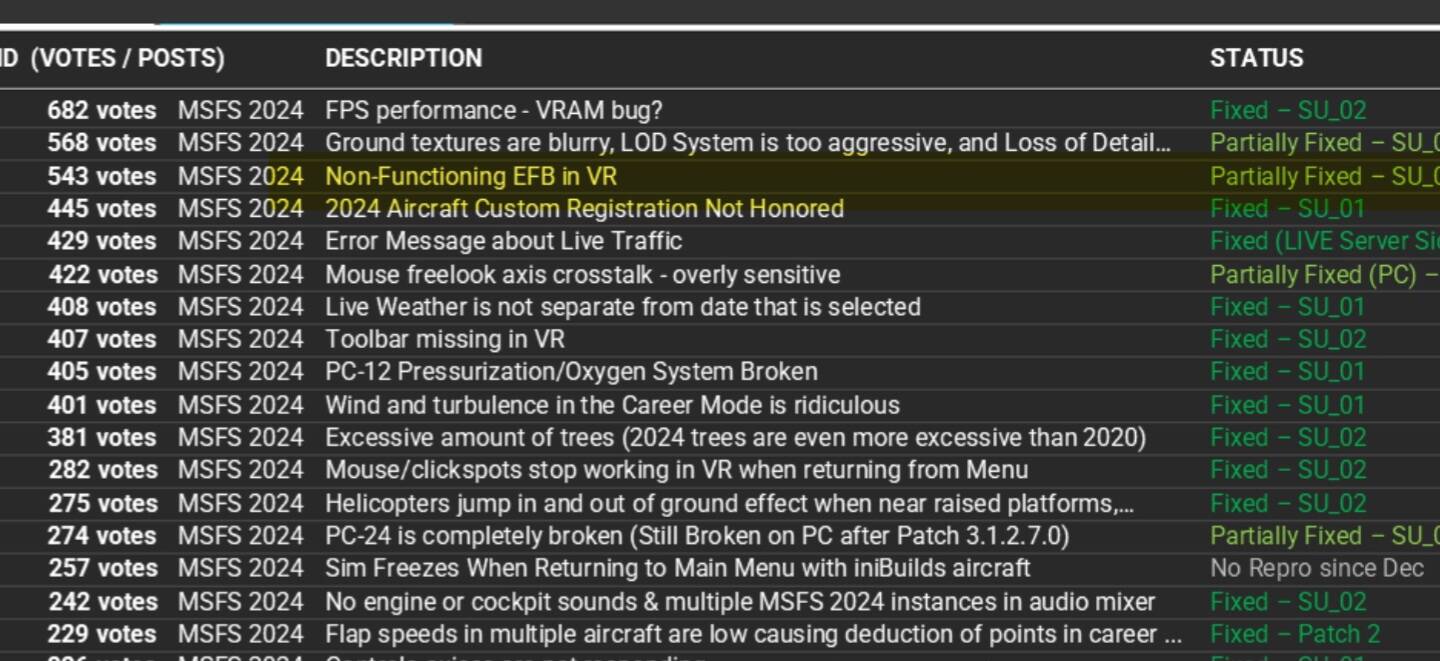Click 'Helicopters jump in and out of ground effect'
1440x661 pixels.
click(x=729, y=503)
